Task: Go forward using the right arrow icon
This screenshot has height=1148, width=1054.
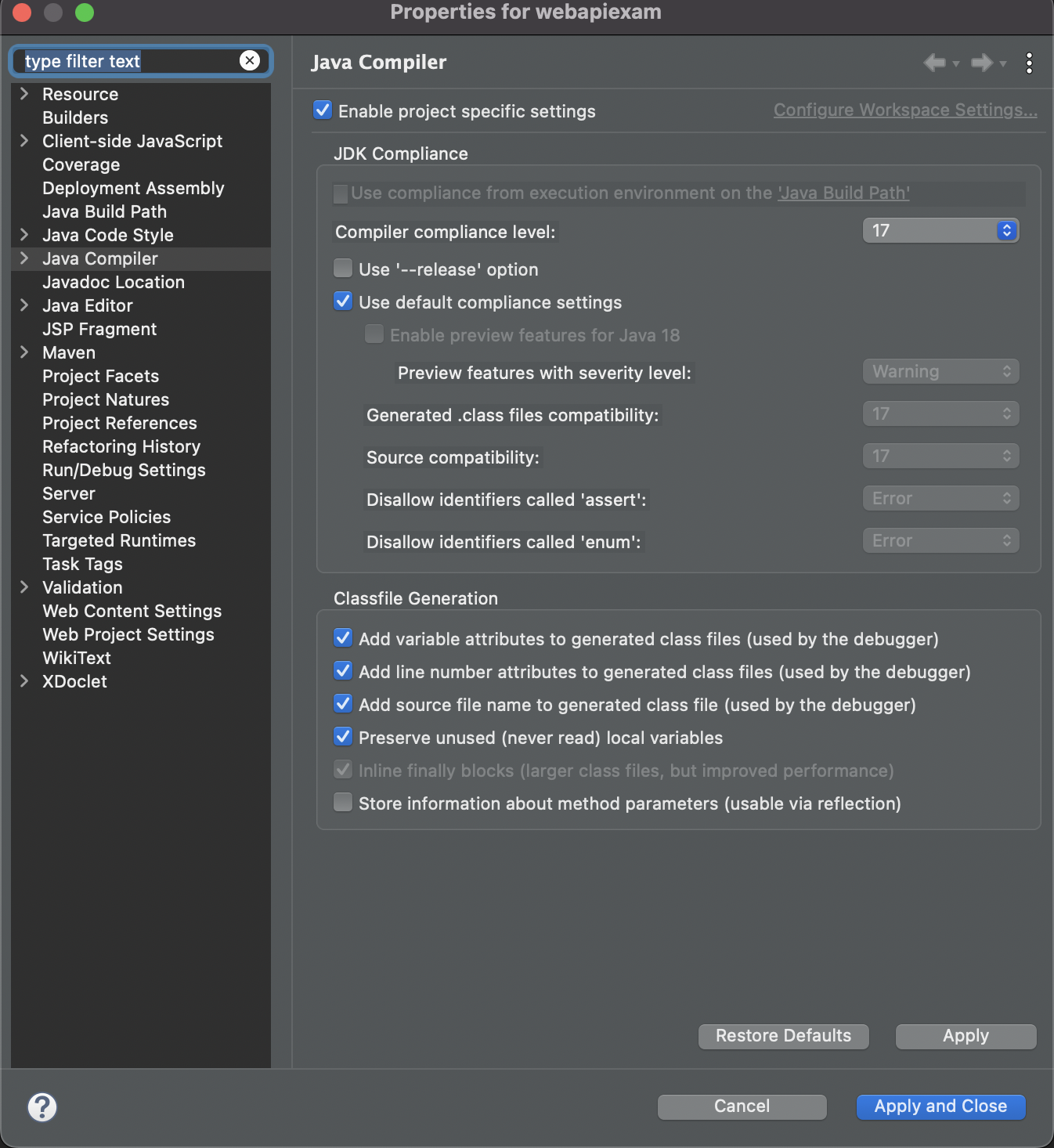Action: (x=982, y=63)
